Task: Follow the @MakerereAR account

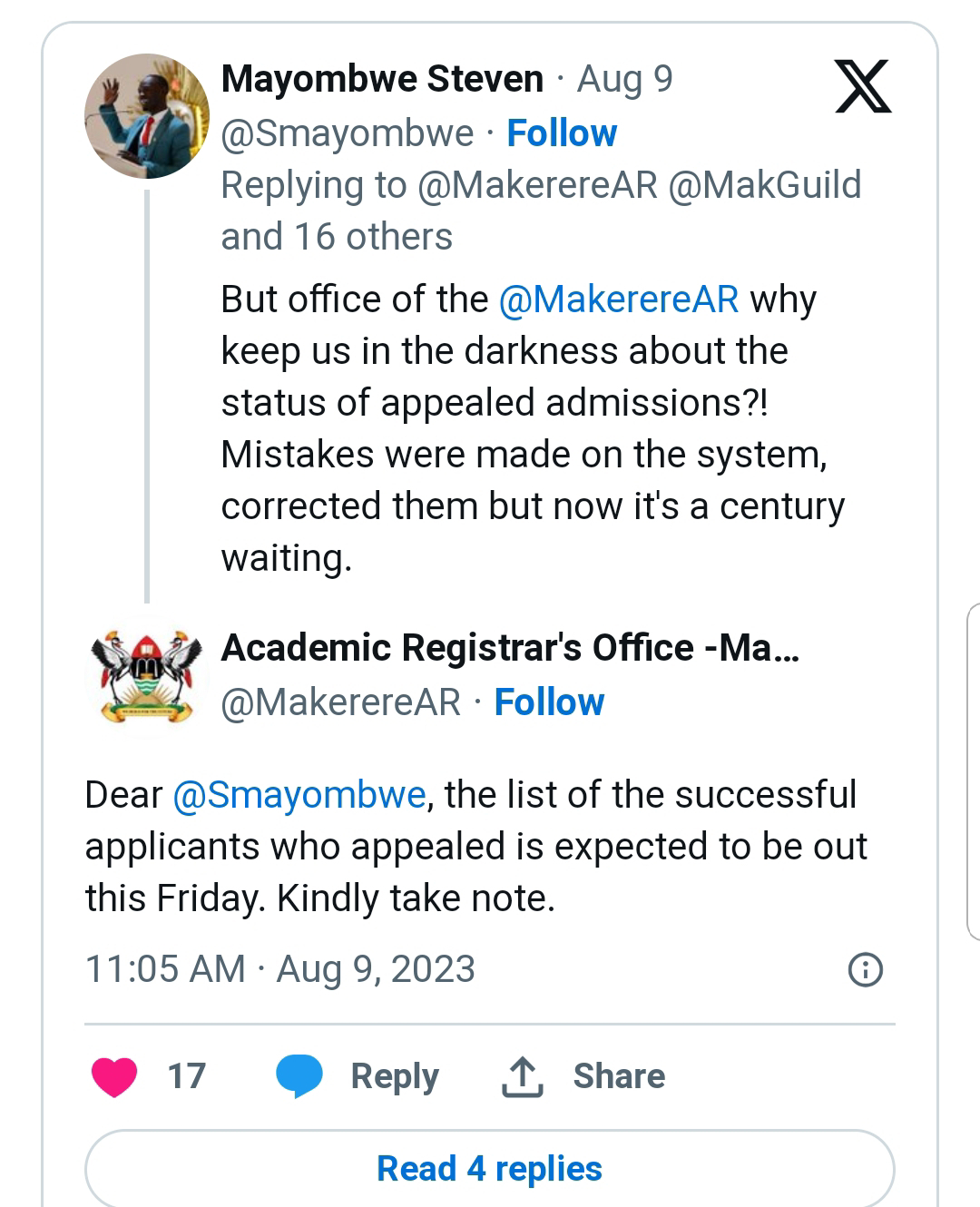Action: [x=549, y=702]
